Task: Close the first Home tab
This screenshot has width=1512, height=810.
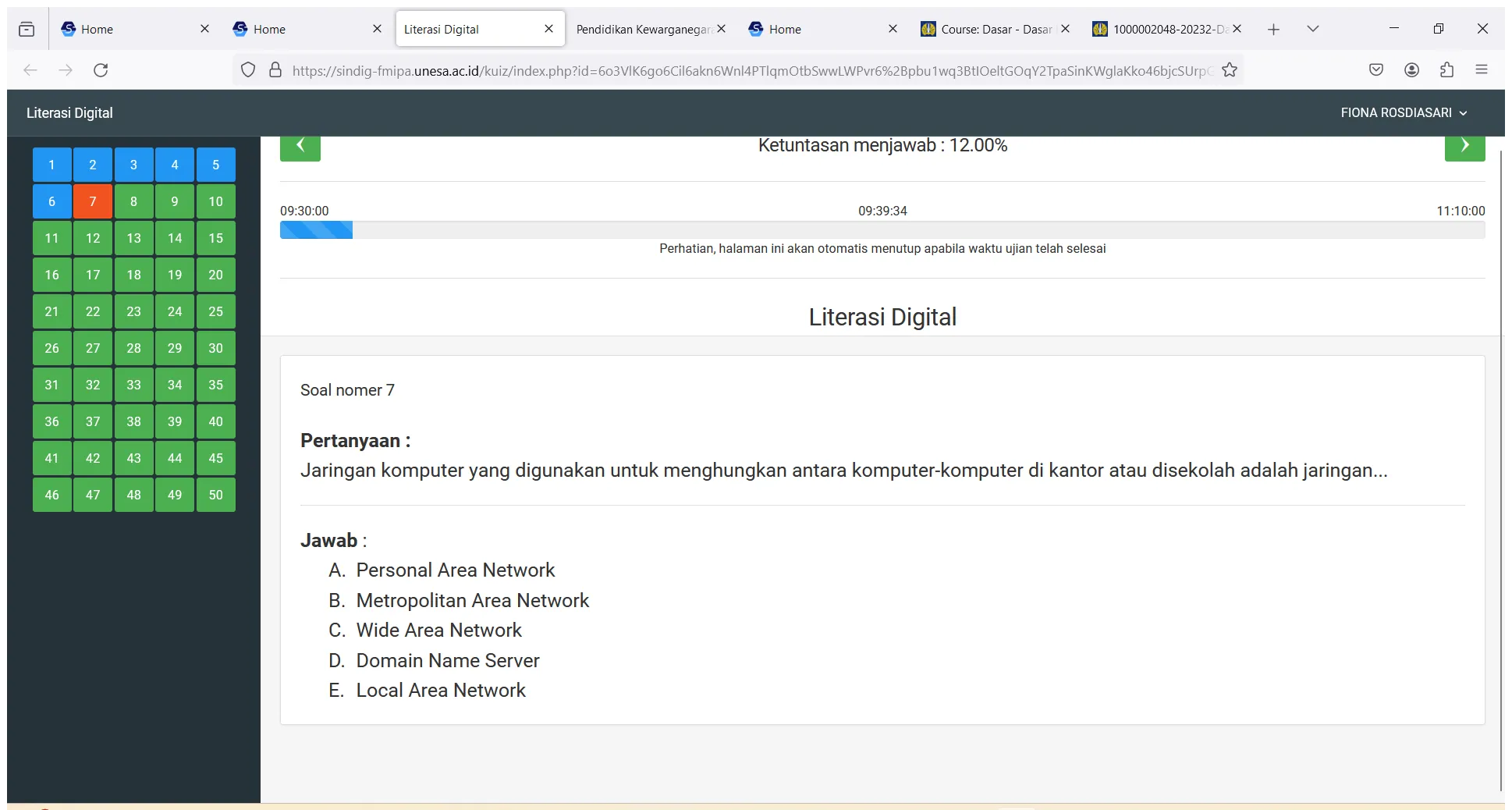Action: click(204, 29)
